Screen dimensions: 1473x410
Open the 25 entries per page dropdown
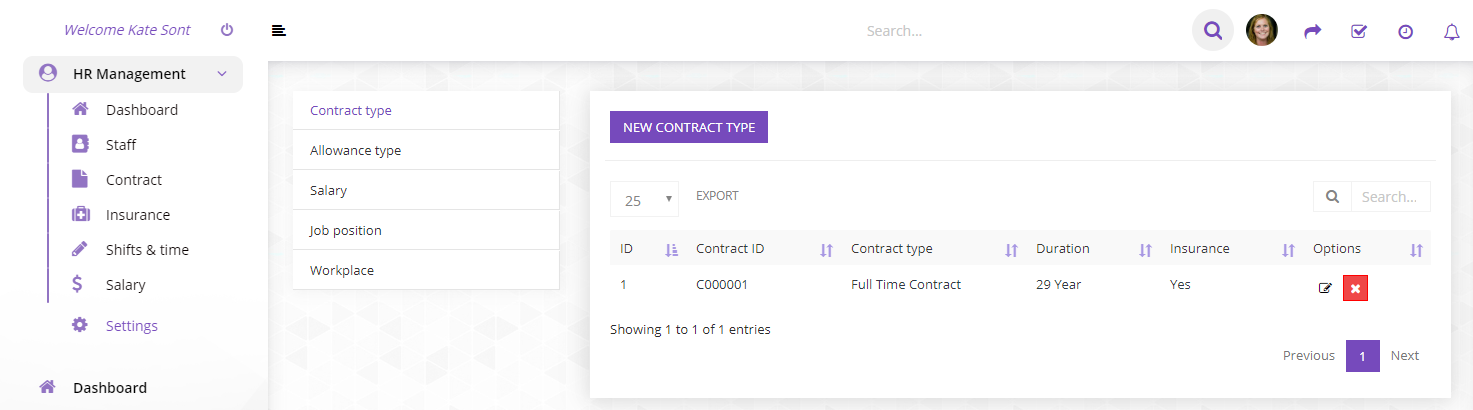click(x=644, y=200)
